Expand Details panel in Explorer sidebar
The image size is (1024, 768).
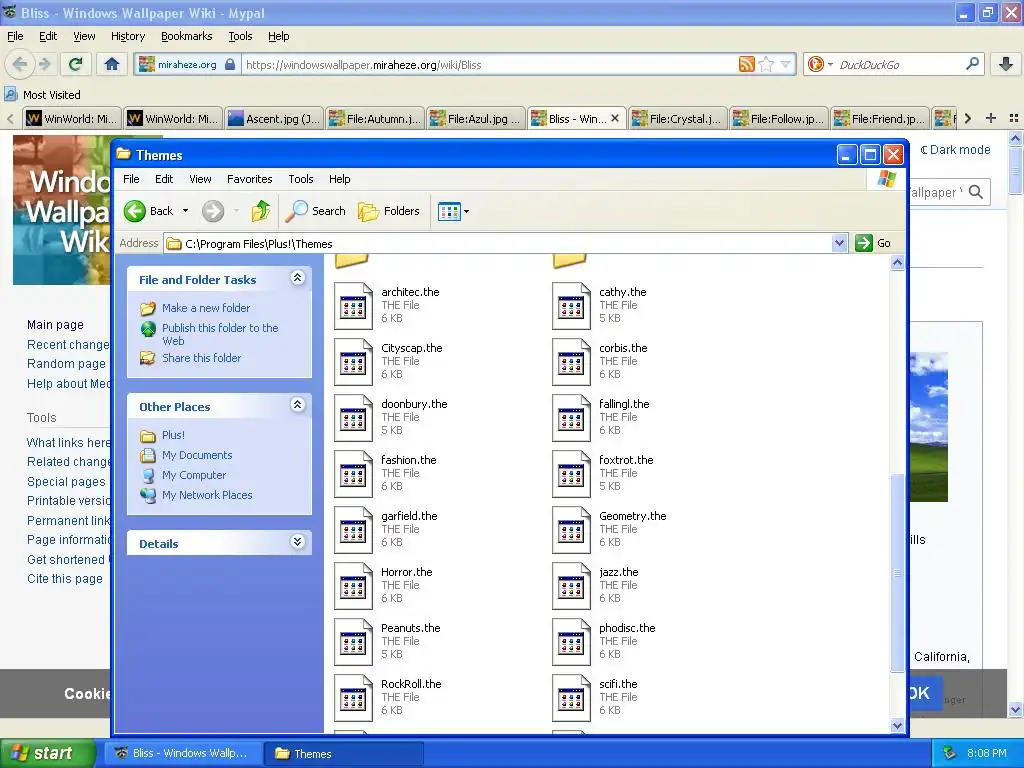tap(297, 542)
